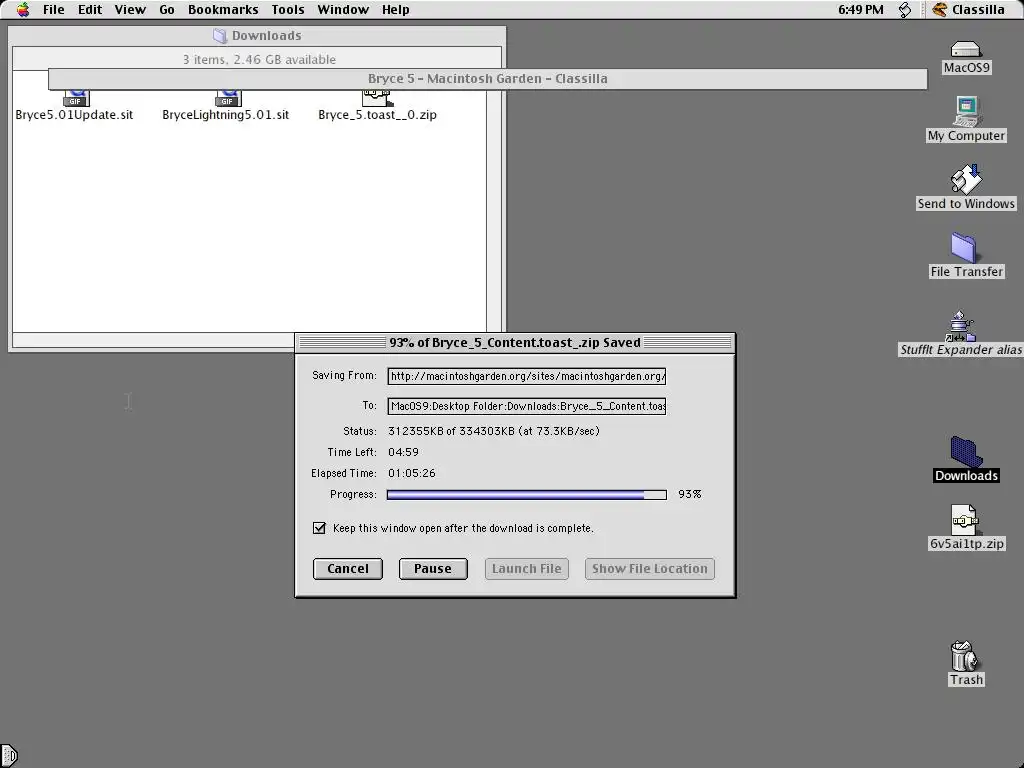Click the Saving From URL field
This screenshot has width=1024, height=768.
[526, 376]
